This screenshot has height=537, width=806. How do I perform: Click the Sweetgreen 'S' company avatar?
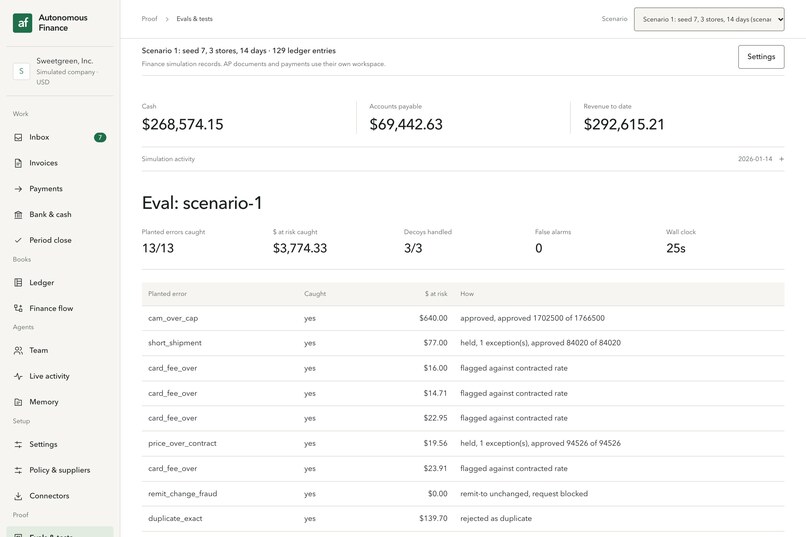(x=21, y=71)
